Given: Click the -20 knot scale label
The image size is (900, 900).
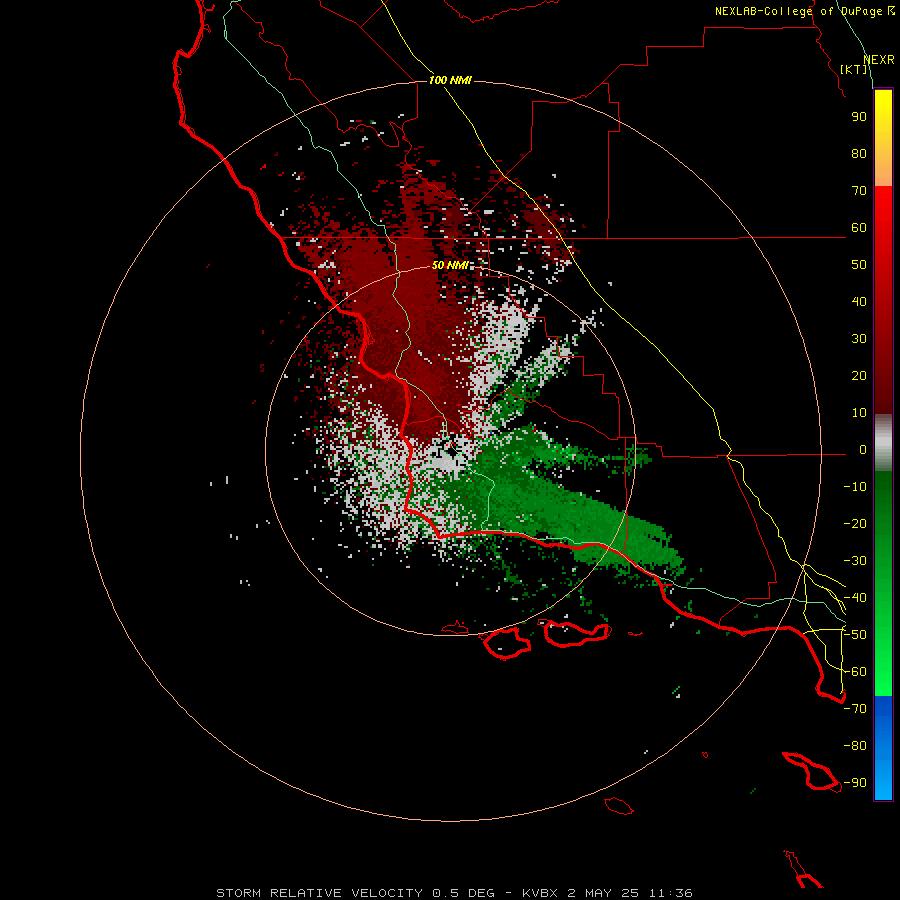Looking at the screenshot, I should click(x=855, y=524).
